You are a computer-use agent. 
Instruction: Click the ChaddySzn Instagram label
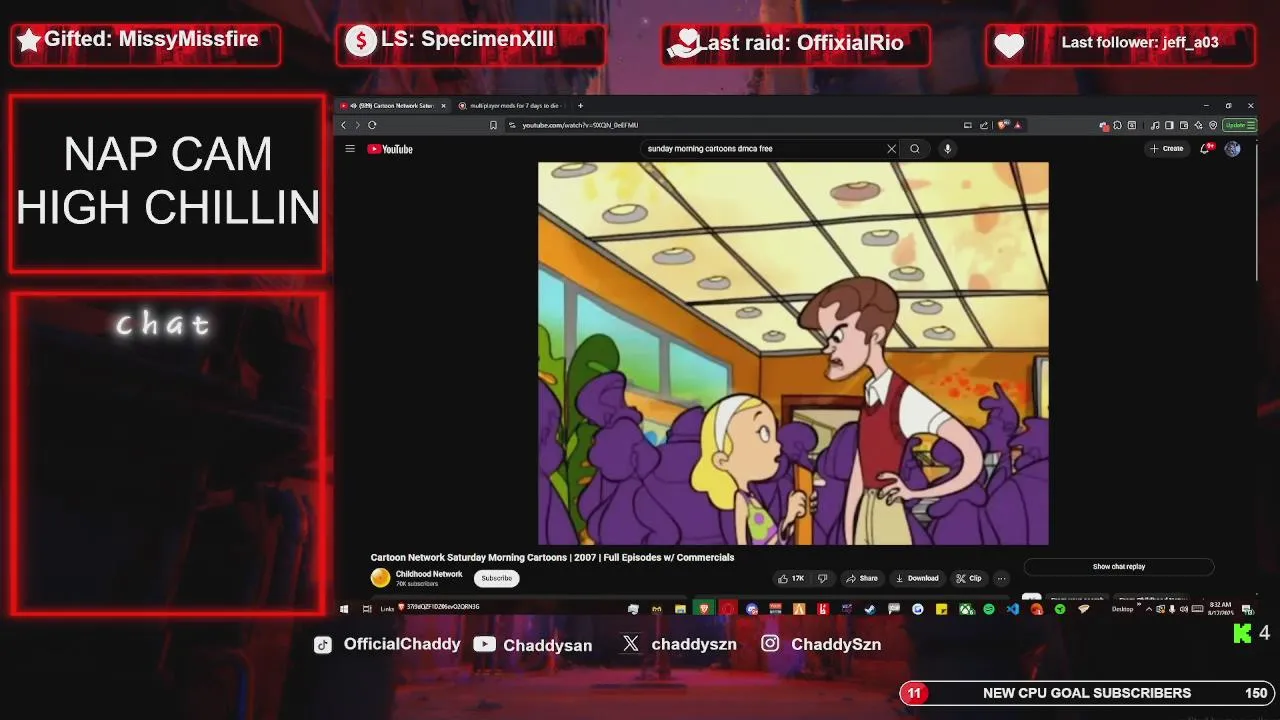click(x=836, y=644)
